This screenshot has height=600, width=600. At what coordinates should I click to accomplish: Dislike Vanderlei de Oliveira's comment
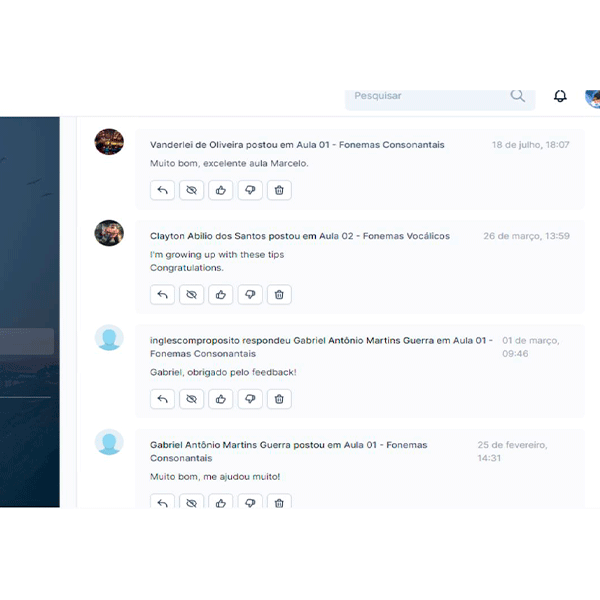[x=250, y=190]
